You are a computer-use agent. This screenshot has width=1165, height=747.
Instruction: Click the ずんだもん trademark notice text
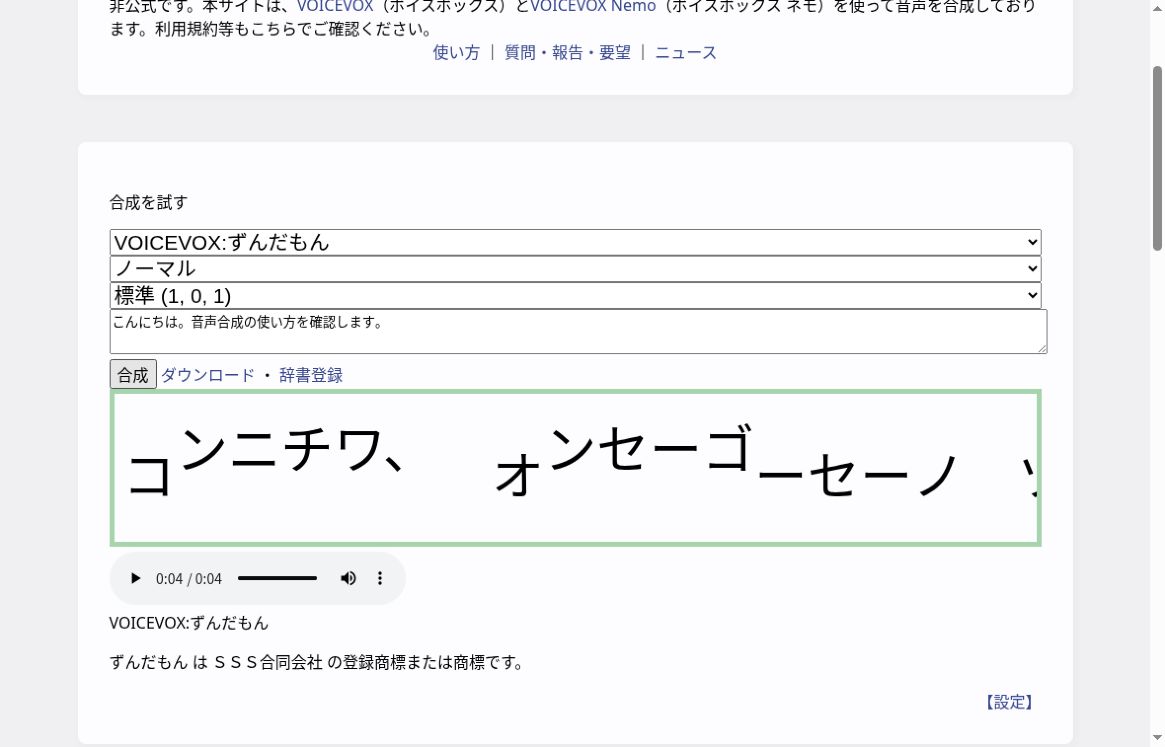[x=317, y=662]
